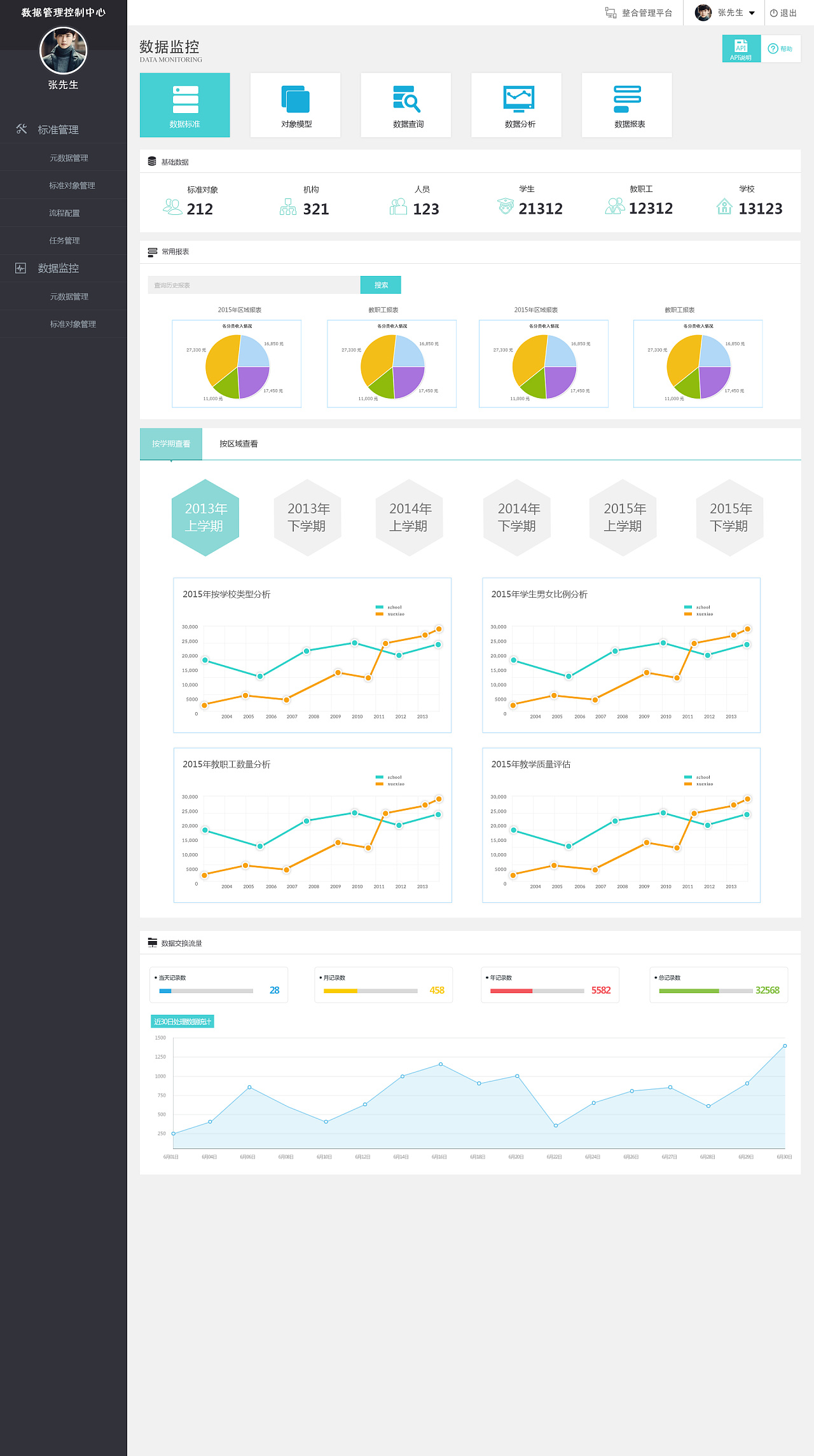
Task: Click the 数据管理控制中心 title
Action: click(64, 12)
